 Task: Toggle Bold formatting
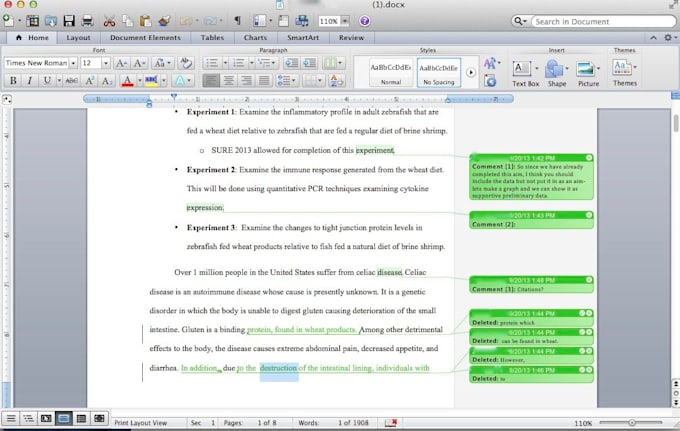pos(13,81)
